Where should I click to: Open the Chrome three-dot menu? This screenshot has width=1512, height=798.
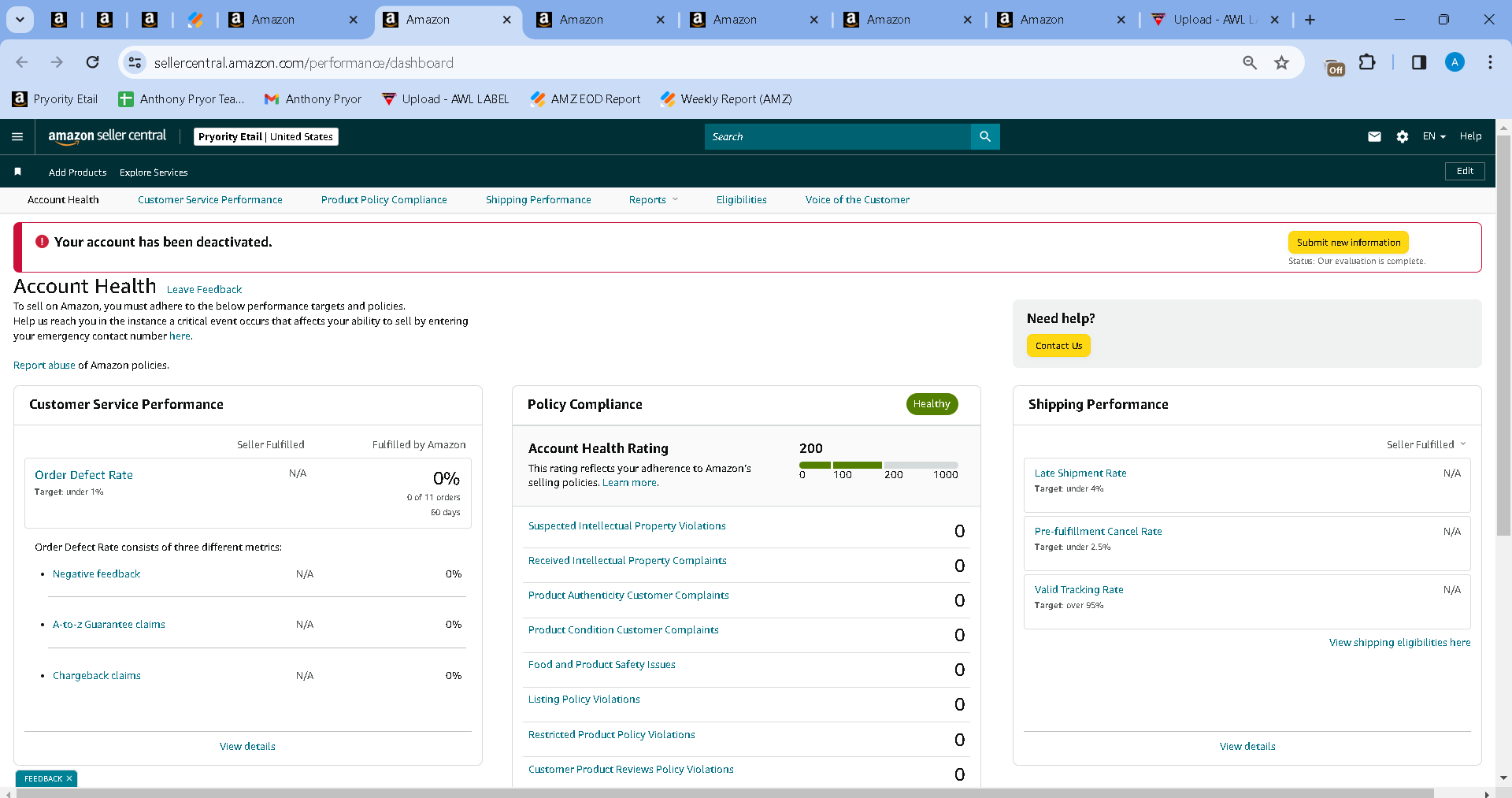pyautogui.click(x=1490, y=62)
